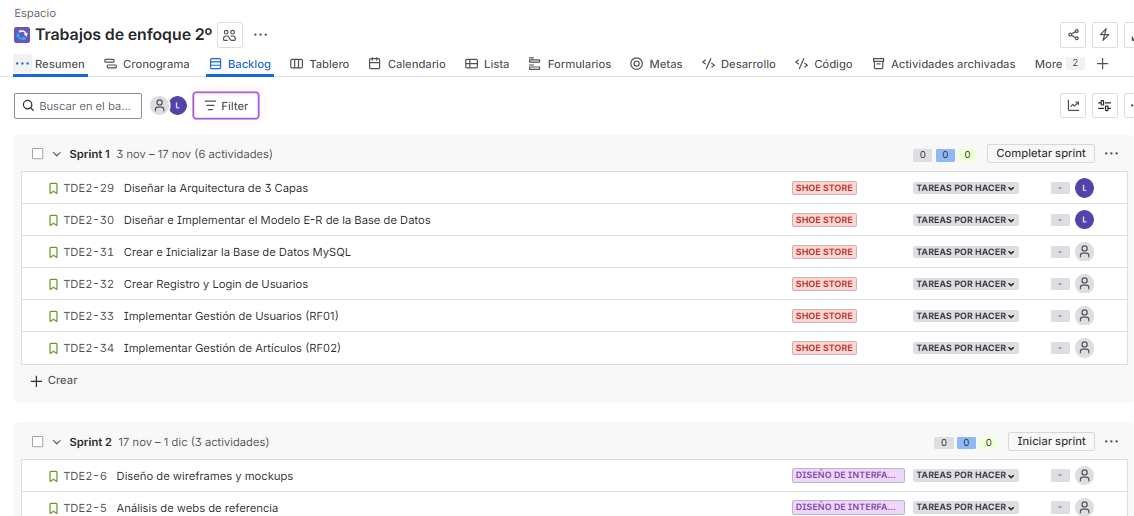This screenshot has height=516, width=1134.
Task: Open the More tabs dropdown
Action: 1059,64
